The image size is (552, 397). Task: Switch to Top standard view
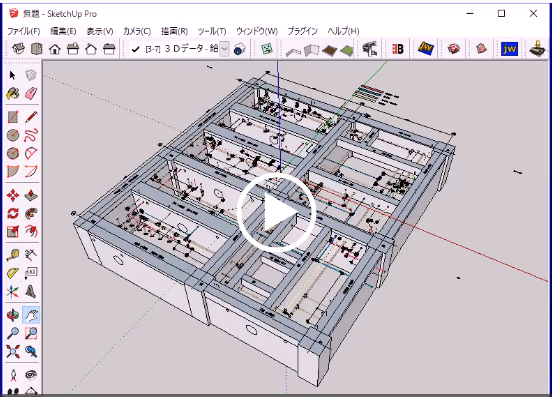36,49
